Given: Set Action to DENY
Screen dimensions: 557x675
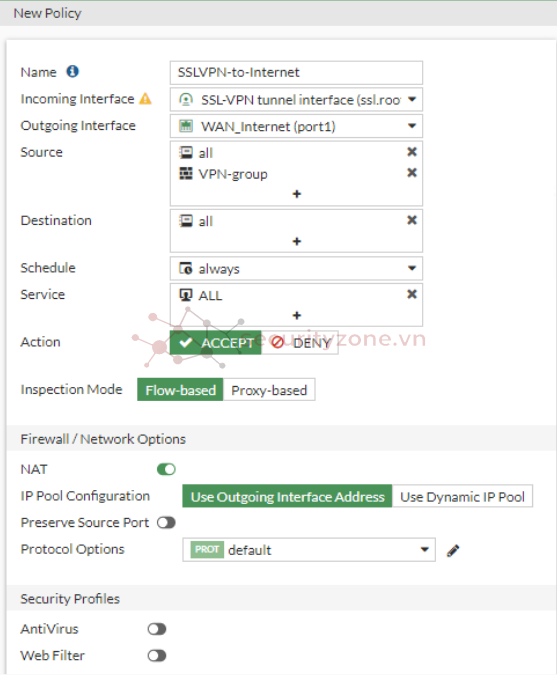Looking at the screenshot, I should pyautogui.click(x=300, y=343).
